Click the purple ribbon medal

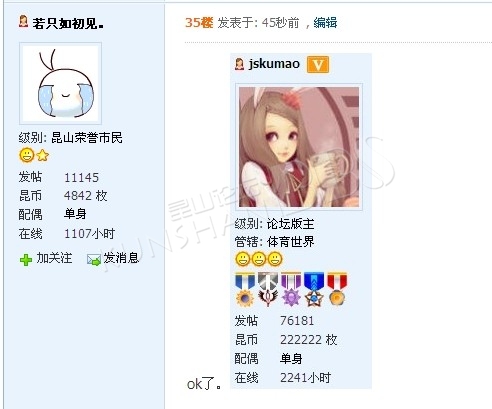291,289
